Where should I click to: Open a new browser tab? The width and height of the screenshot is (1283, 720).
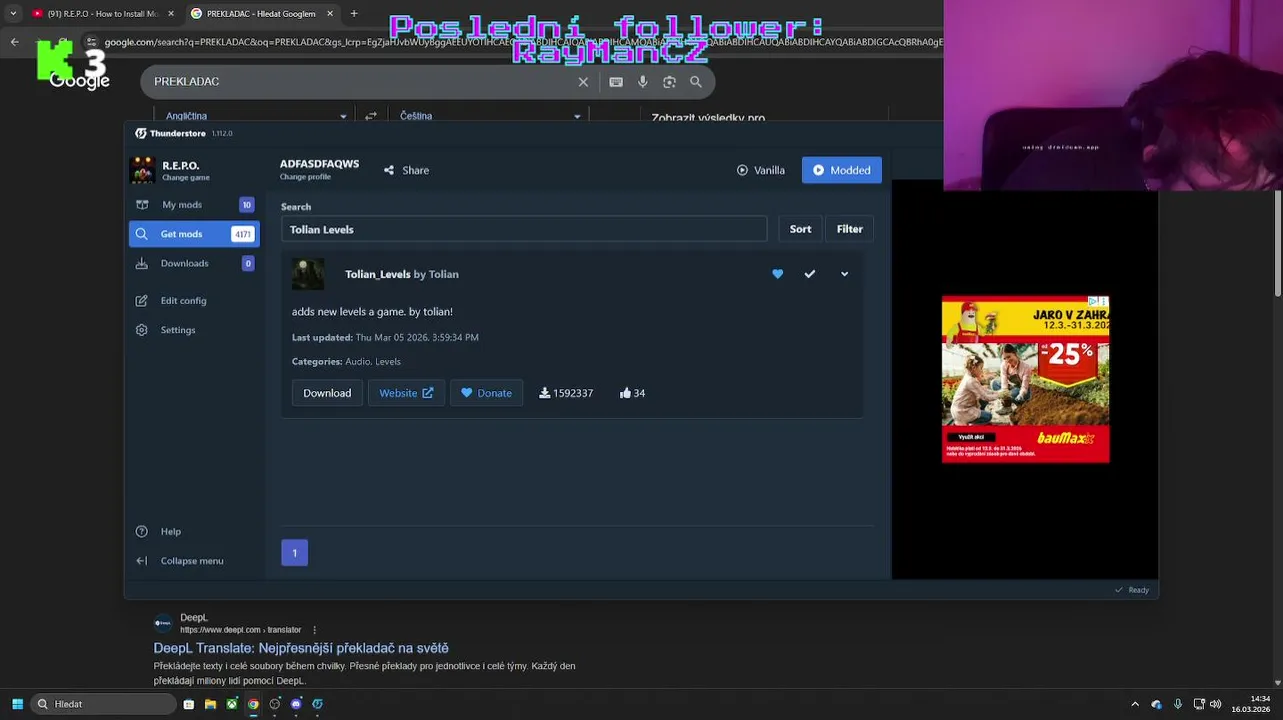click(x=353, y=14)
